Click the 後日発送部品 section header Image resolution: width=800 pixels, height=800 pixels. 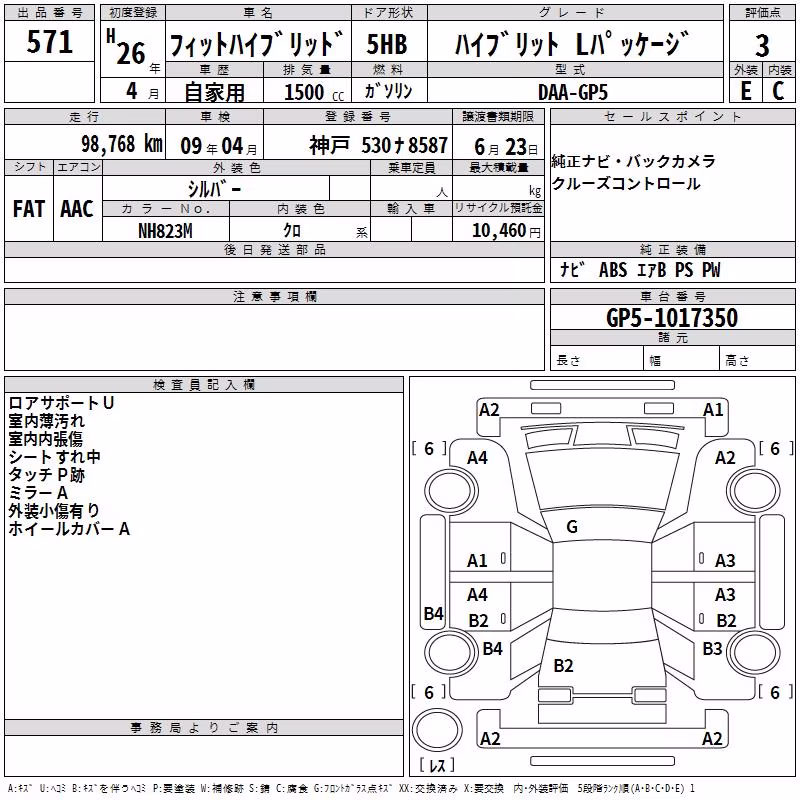tap(274, 249)
